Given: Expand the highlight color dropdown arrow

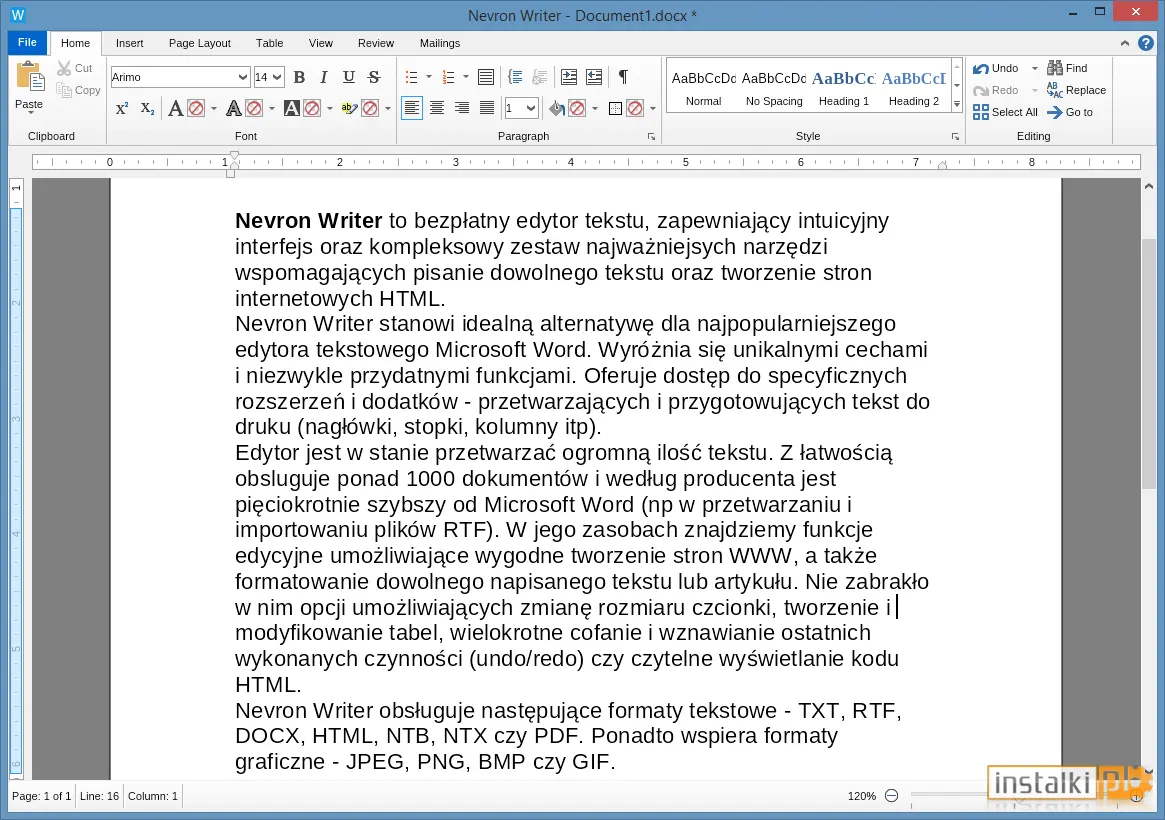Looking at the screenshot, I should pyautogui.click(x=388, y=109).
